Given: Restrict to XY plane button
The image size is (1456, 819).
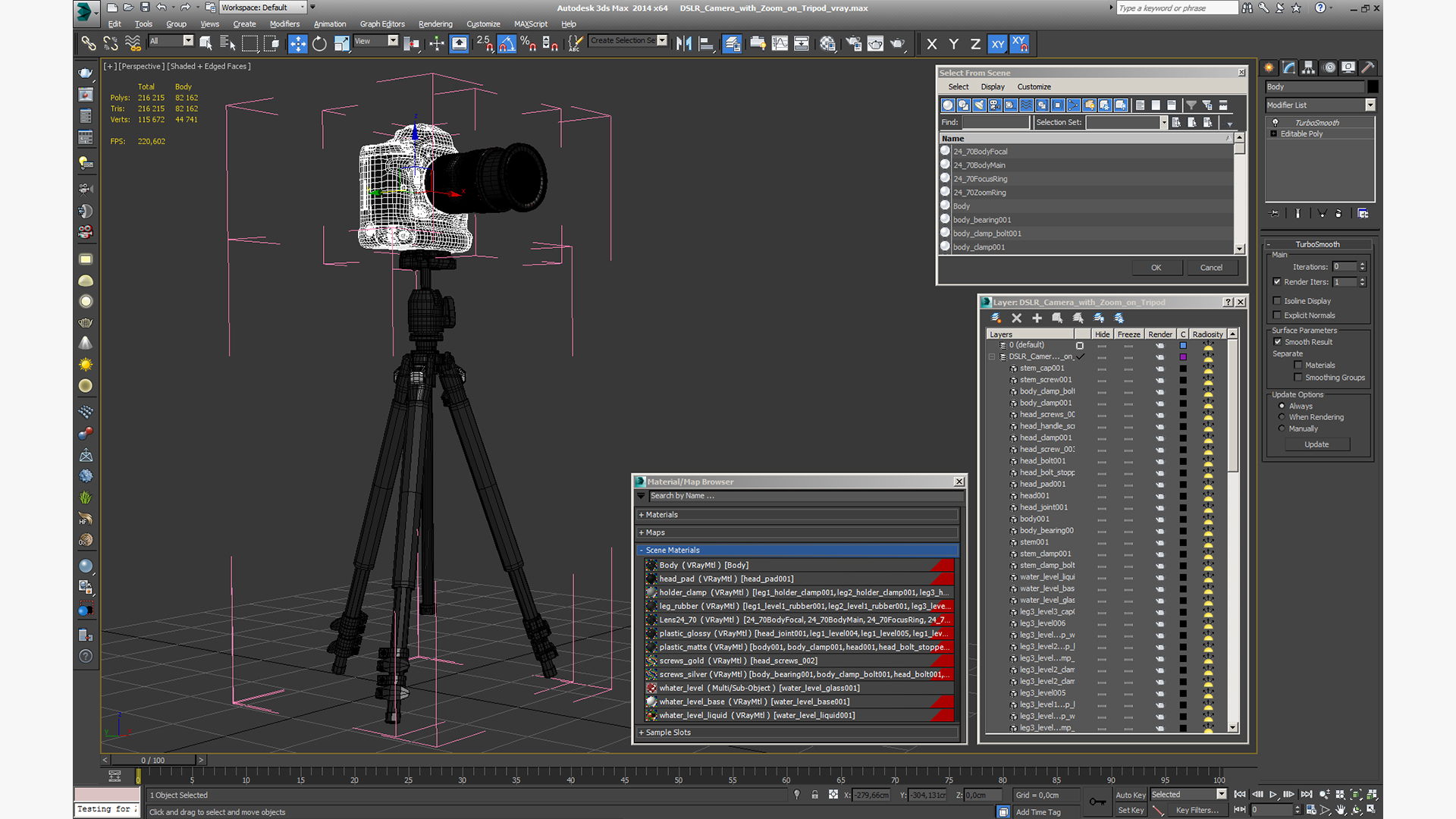Looking at the screenshot, I should click(x=998, y=44).
